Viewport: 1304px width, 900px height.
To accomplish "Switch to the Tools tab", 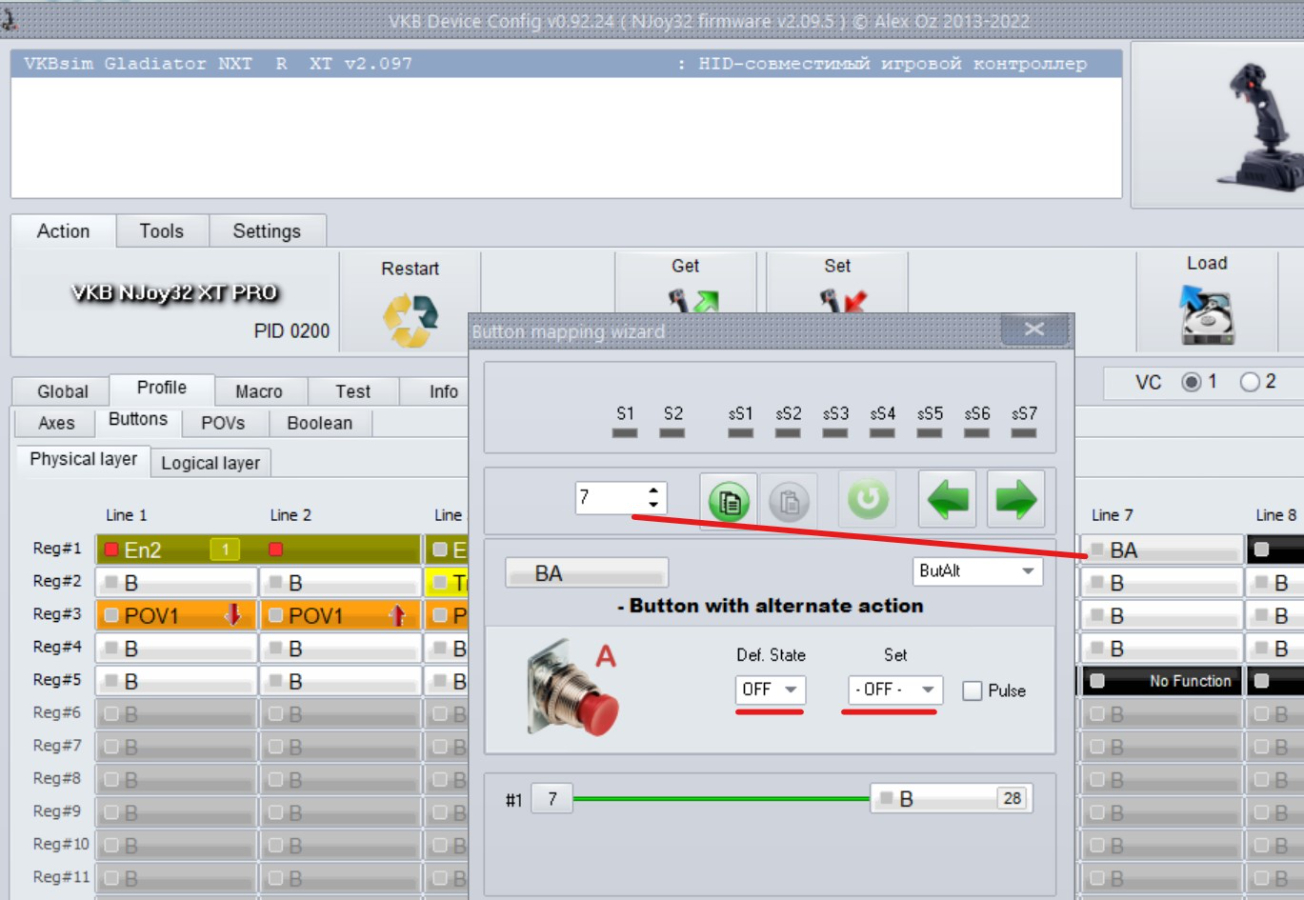I will coord(162,231).
